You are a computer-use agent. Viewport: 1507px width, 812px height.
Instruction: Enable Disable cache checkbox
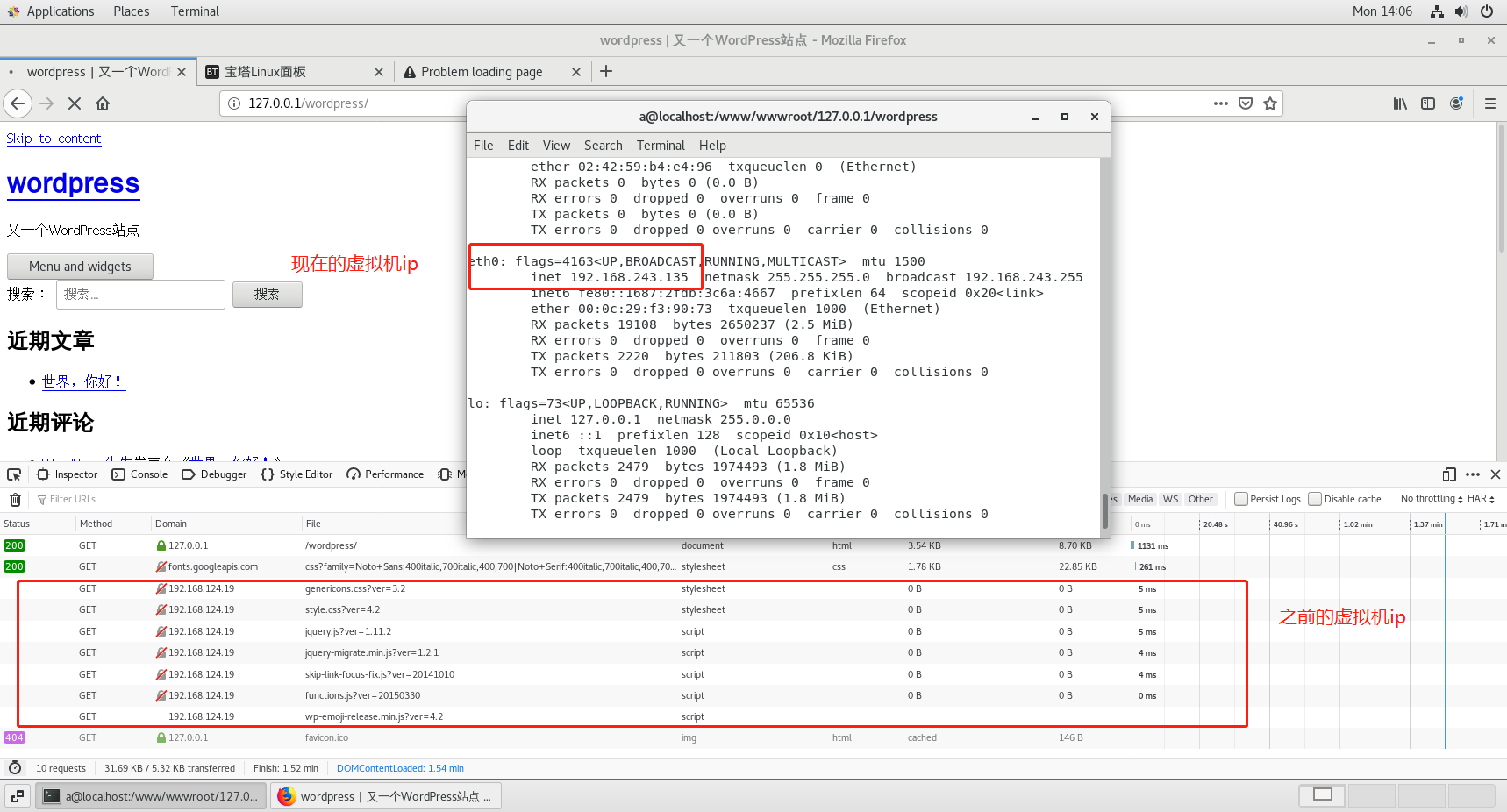(x=1315, y=499)
